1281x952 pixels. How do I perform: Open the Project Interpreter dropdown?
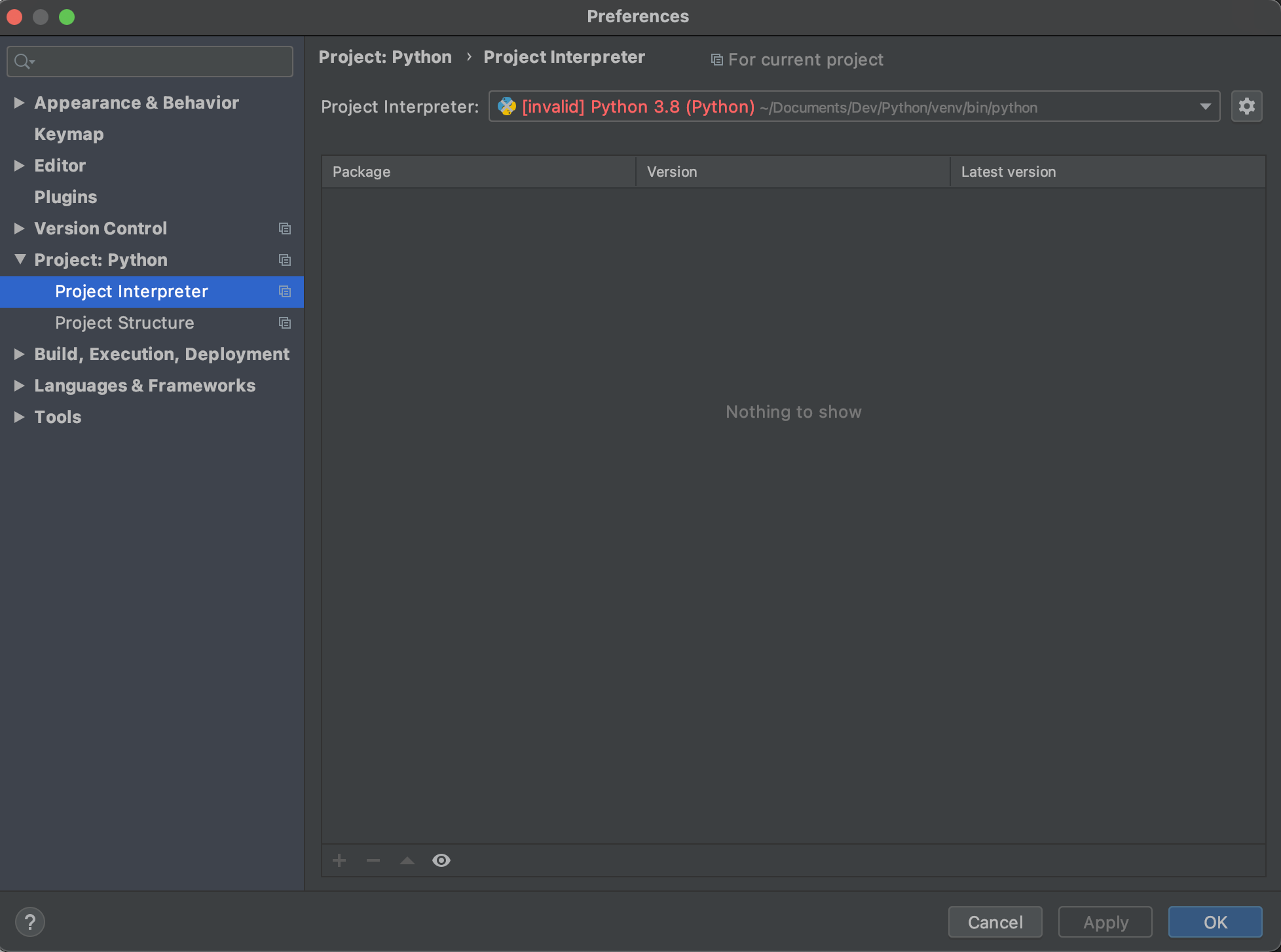click(1205, 106)
